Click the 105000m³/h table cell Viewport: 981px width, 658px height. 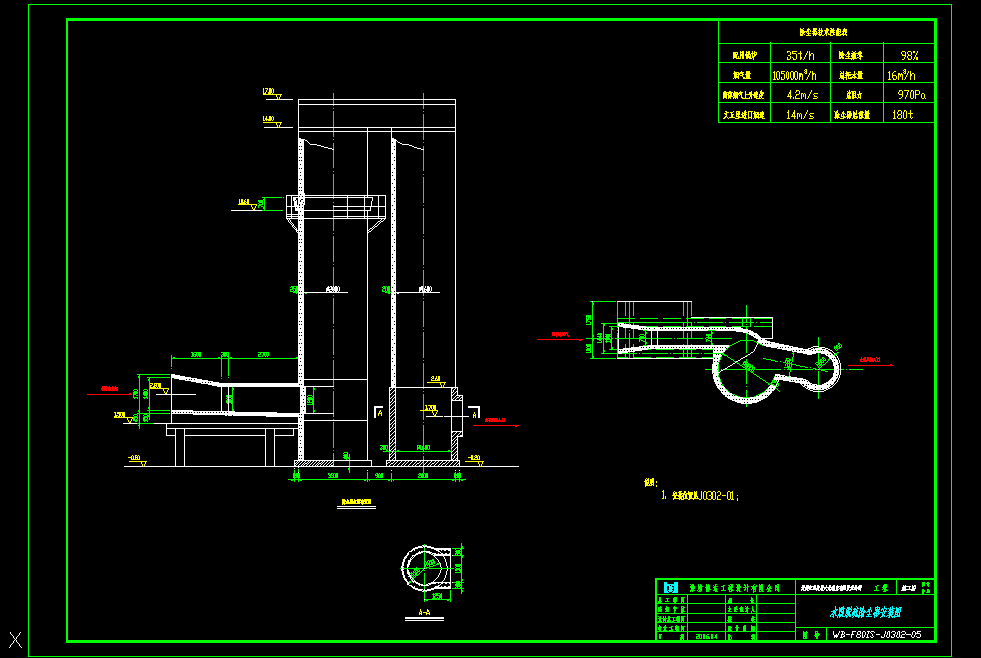click(x=795, y=75)
